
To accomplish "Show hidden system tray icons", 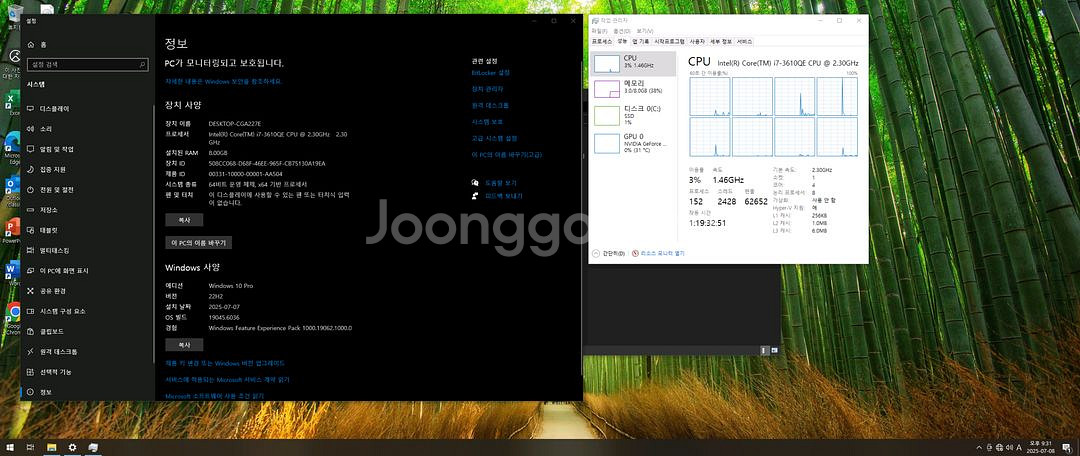I will coord(979,448).
